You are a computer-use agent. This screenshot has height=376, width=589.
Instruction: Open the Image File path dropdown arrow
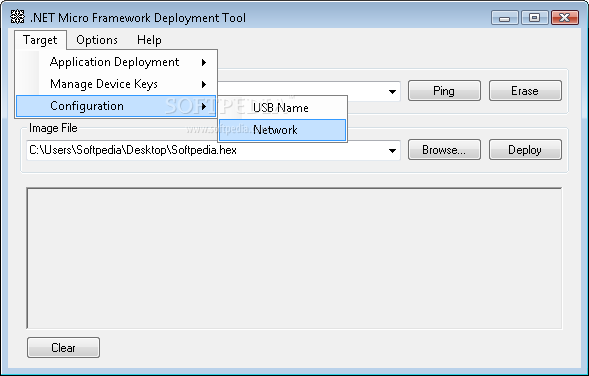coord(392,151)
